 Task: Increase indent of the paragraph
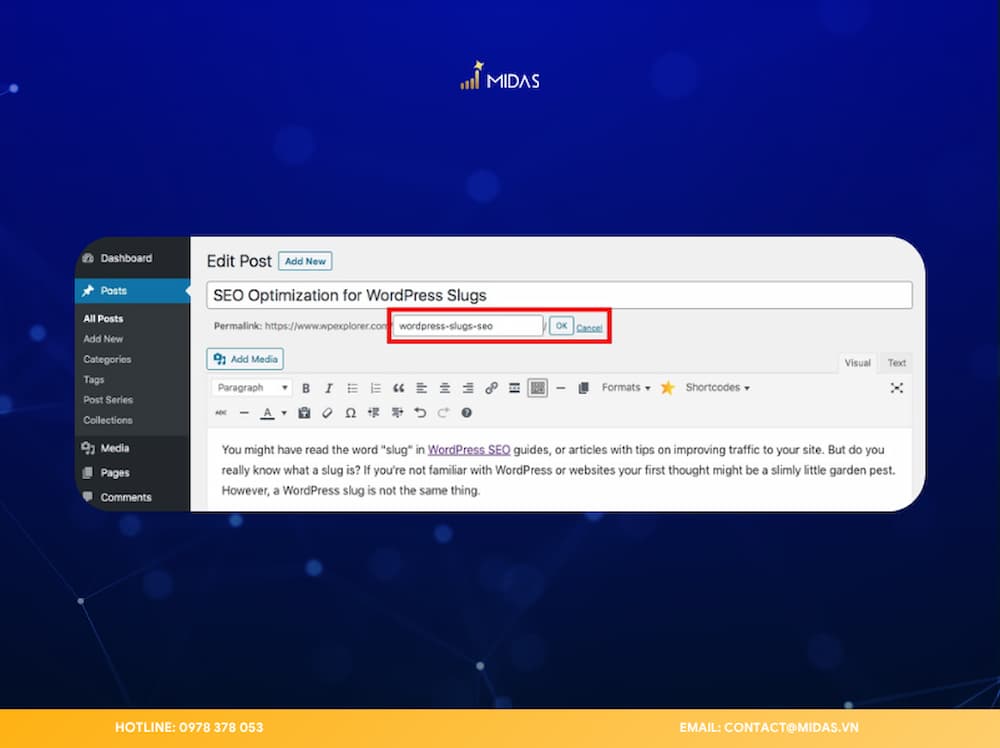tap(397, 413)
